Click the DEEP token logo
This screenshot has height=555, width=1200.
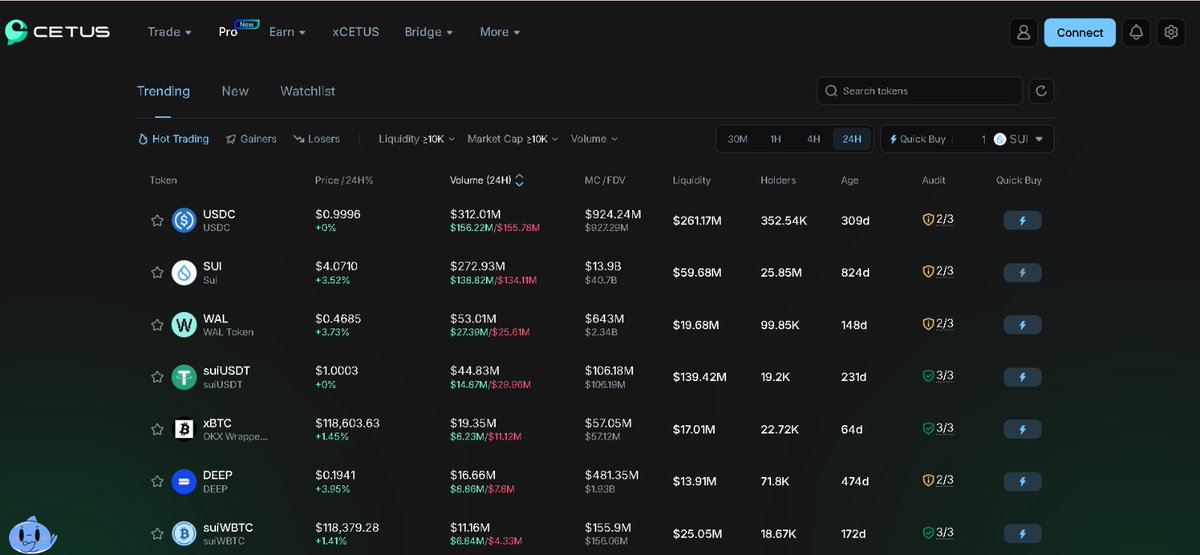(x=184, y=481)
